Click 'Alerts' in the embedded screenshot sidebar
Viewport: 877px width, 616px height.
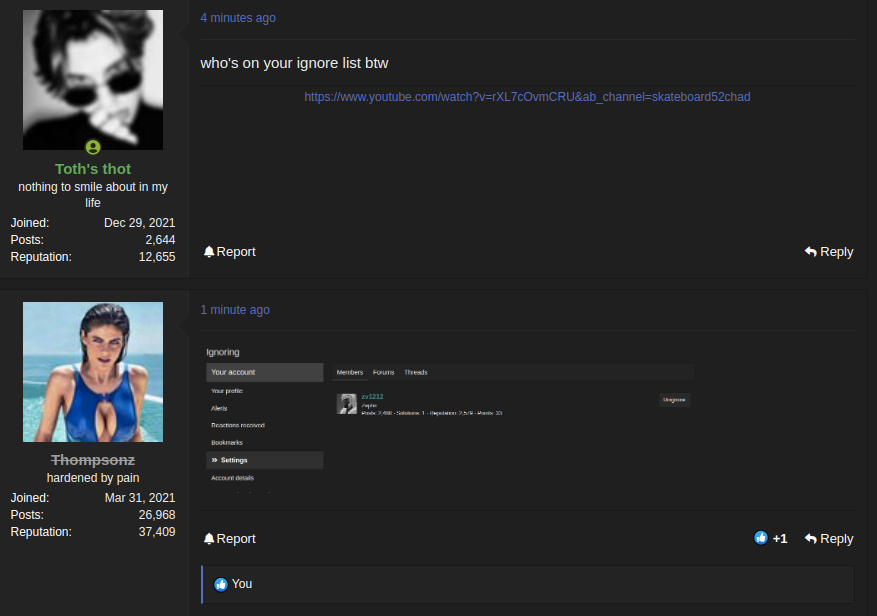(219, 408)
